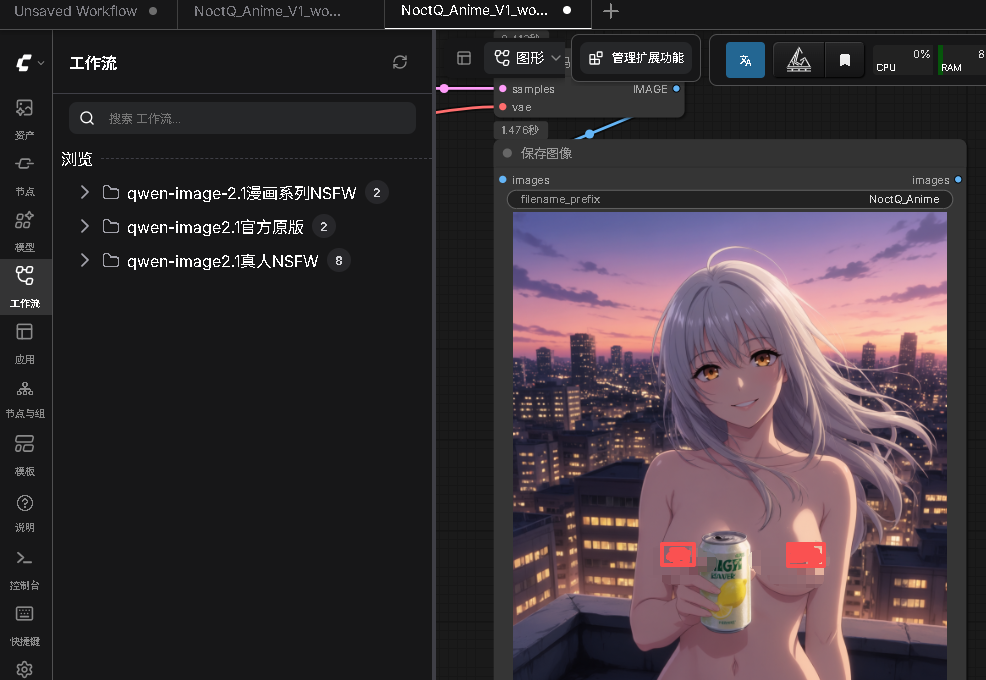Click 管理扩展功能 button

(636, 58)
